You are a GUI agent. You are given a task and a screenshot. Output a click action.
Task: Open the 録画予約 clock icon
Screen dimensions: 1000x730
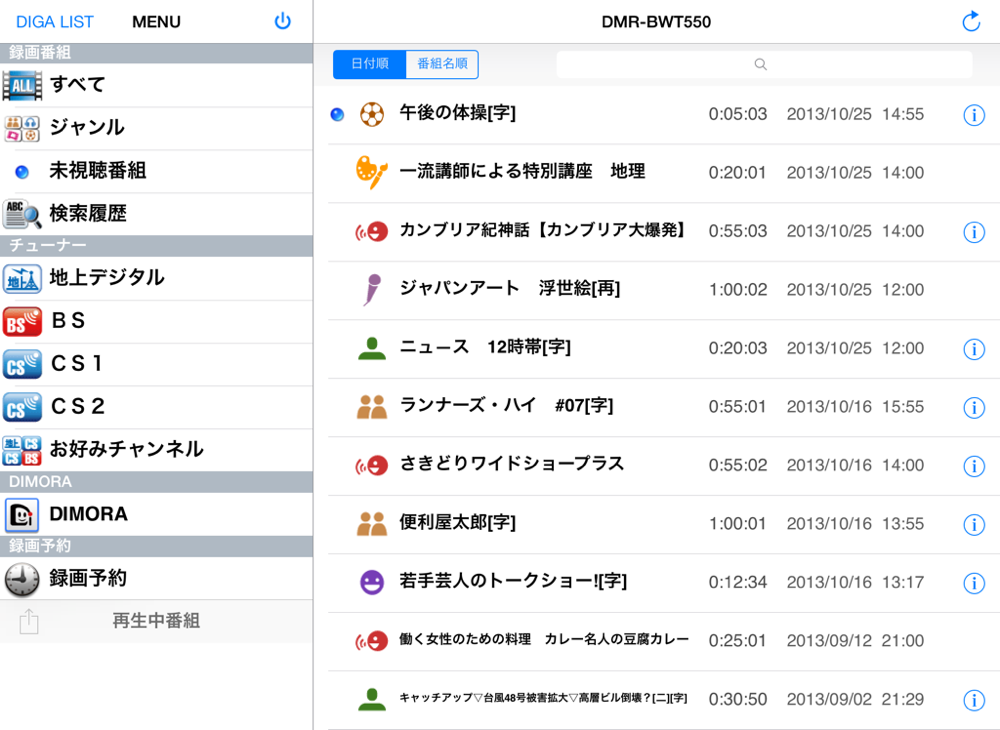[x=22, y=579]
